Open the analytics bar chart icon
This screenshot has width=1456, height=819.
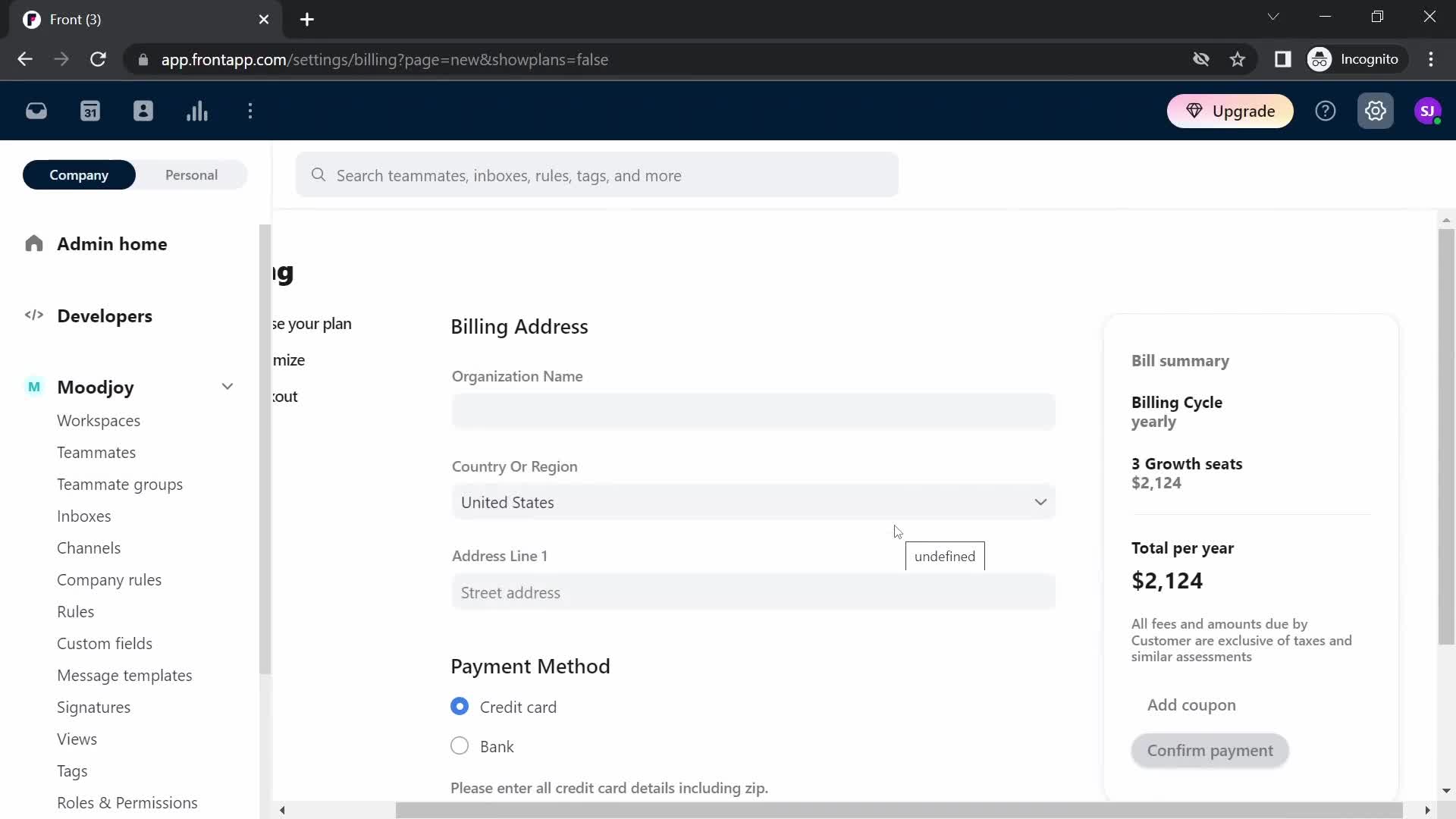point(197,111)
